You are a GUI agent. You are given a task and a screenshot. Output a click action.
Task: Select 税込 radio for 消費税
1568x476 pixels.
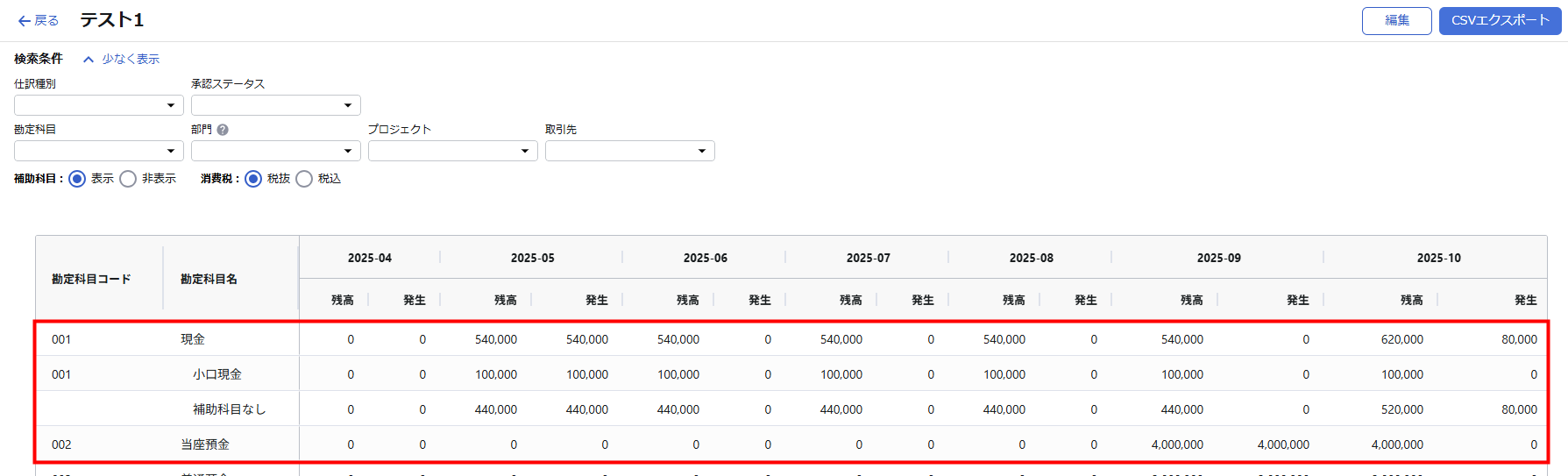click(x=304, y=179)
